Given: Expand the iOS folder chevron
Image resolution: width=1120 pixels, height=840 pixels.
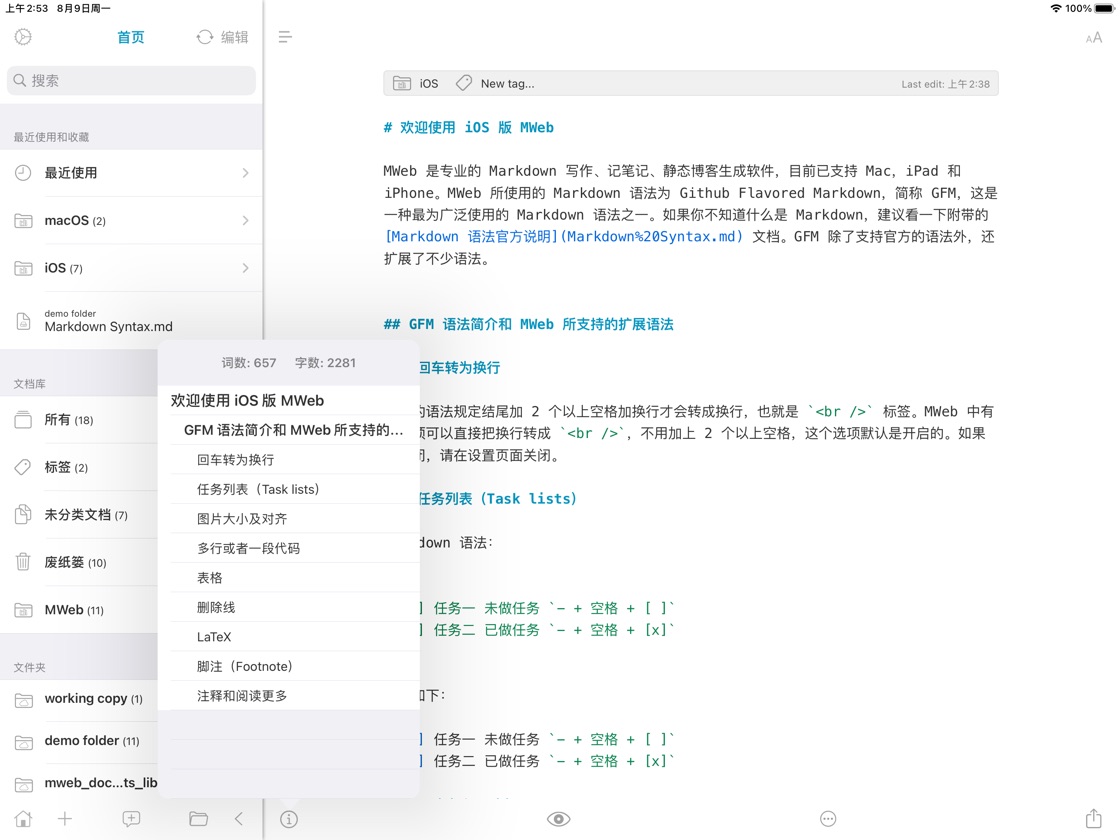Looking at the screenshot, I should coord(245,268).
